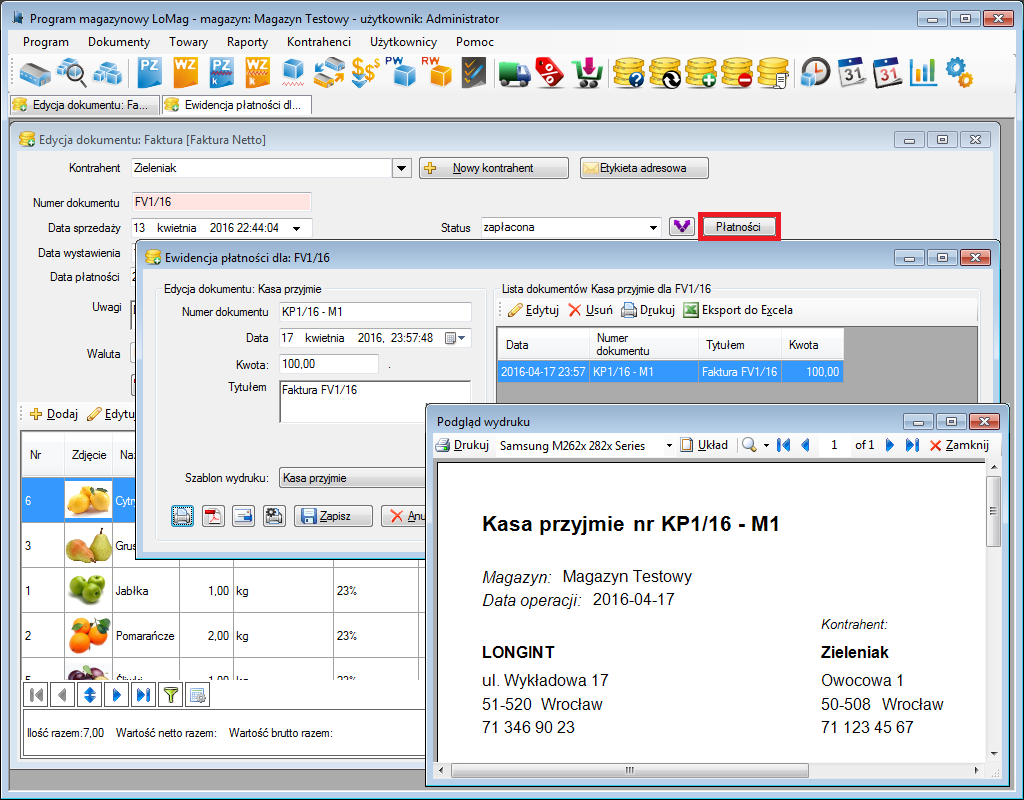This screenshot has height=800, width=1024.
Task: Open the bar chart reports icon
Action: [x=922, y=73]
